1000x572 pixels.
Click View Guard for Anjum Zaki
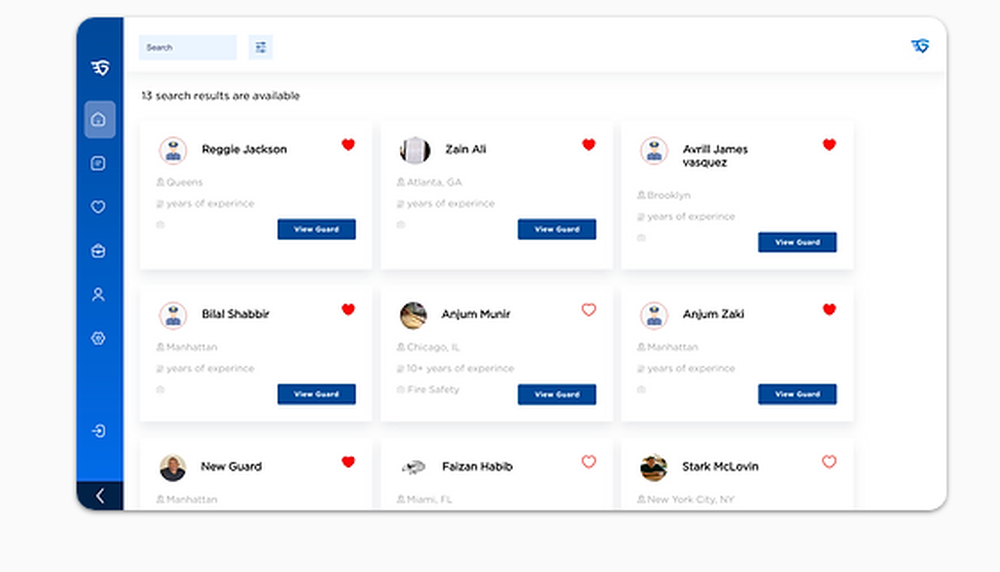[x=797, y=394]
